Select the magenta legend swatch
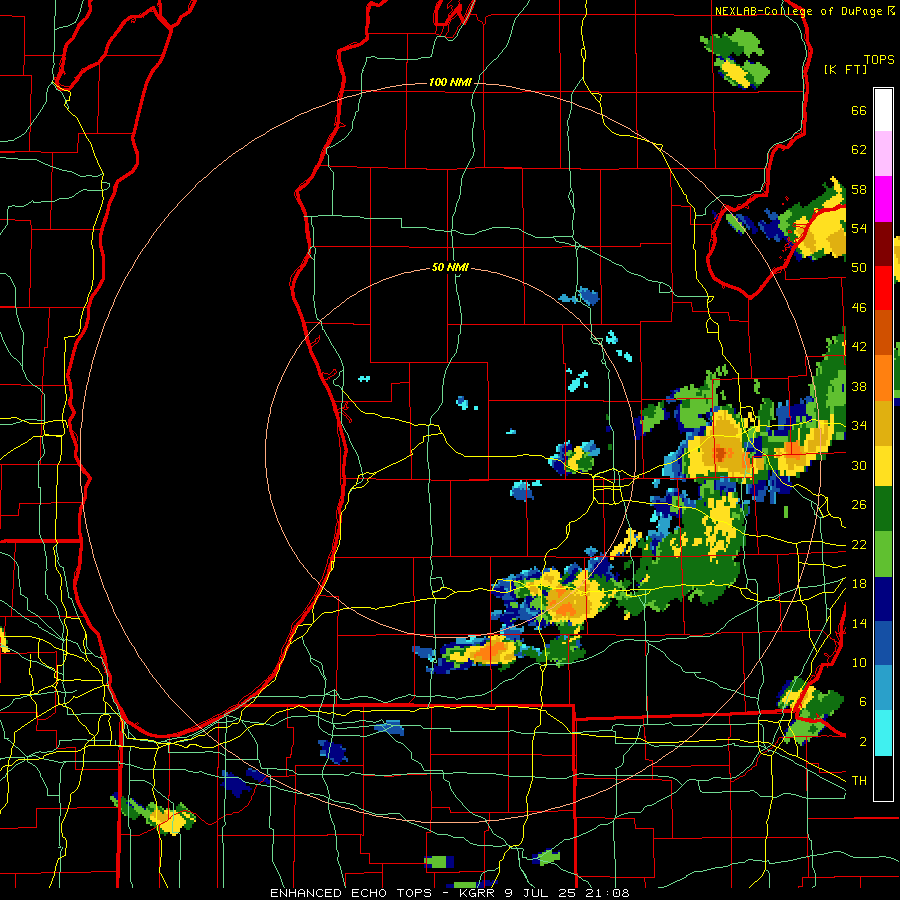 [883, 199]
